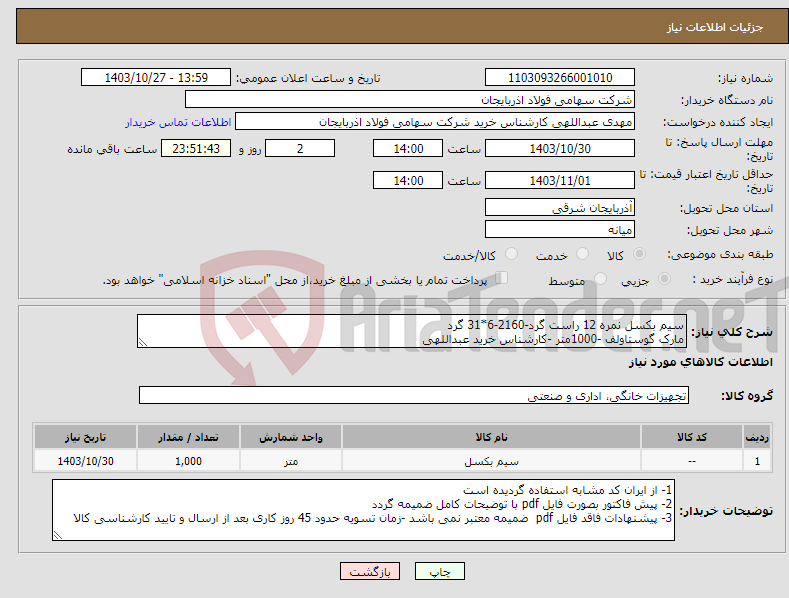The height and width of the screenshot is (598, 789).
Task: Click the چاپ (print) button
Action: coord(439,571)
